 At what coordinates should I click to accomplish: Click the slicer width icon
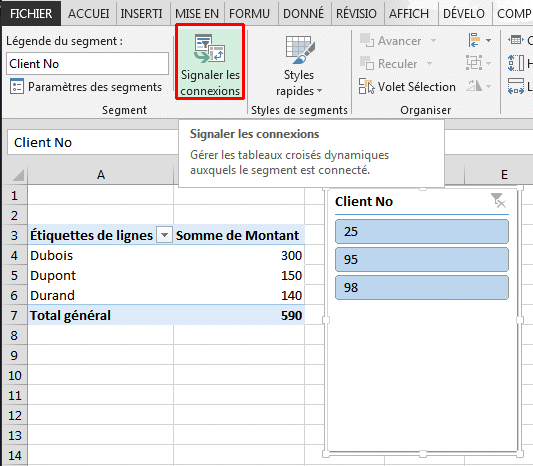pos(516,86)
